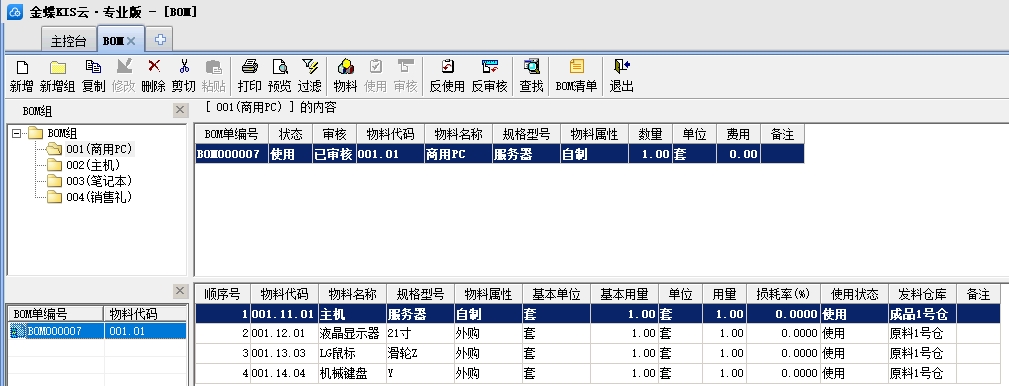Click the 成品1号仓 warehouse cell
1009x386 pixels.
(922, 315)
